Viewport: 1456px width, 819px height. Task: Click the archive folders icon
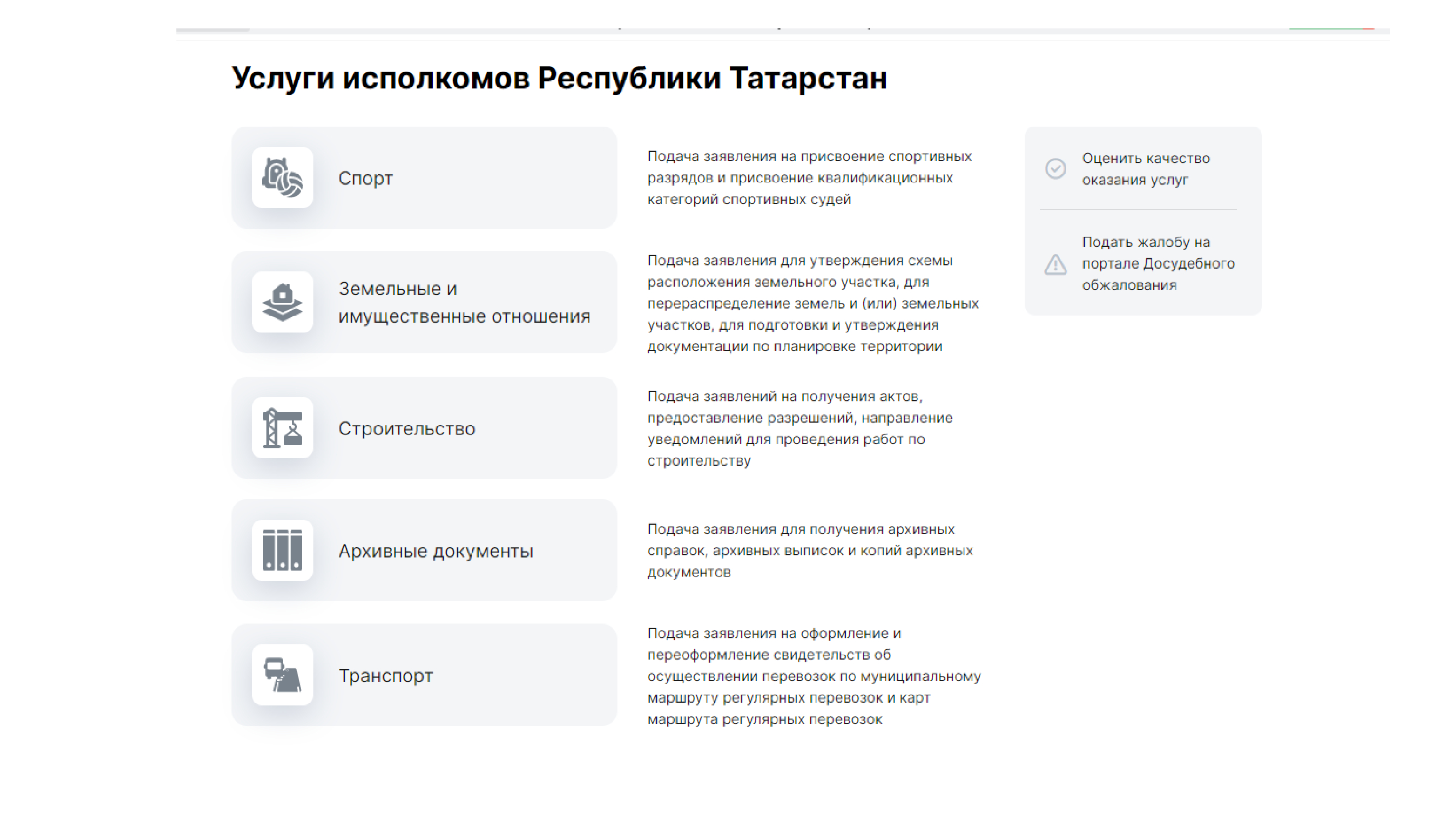coord(283,550)
